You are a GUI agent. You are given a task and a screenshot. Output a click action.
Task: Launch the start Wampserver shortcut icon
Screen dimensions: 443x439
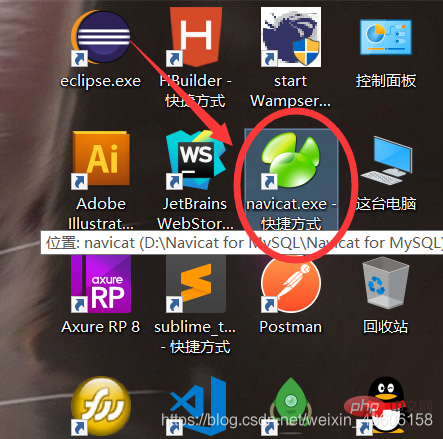(291, 37)
